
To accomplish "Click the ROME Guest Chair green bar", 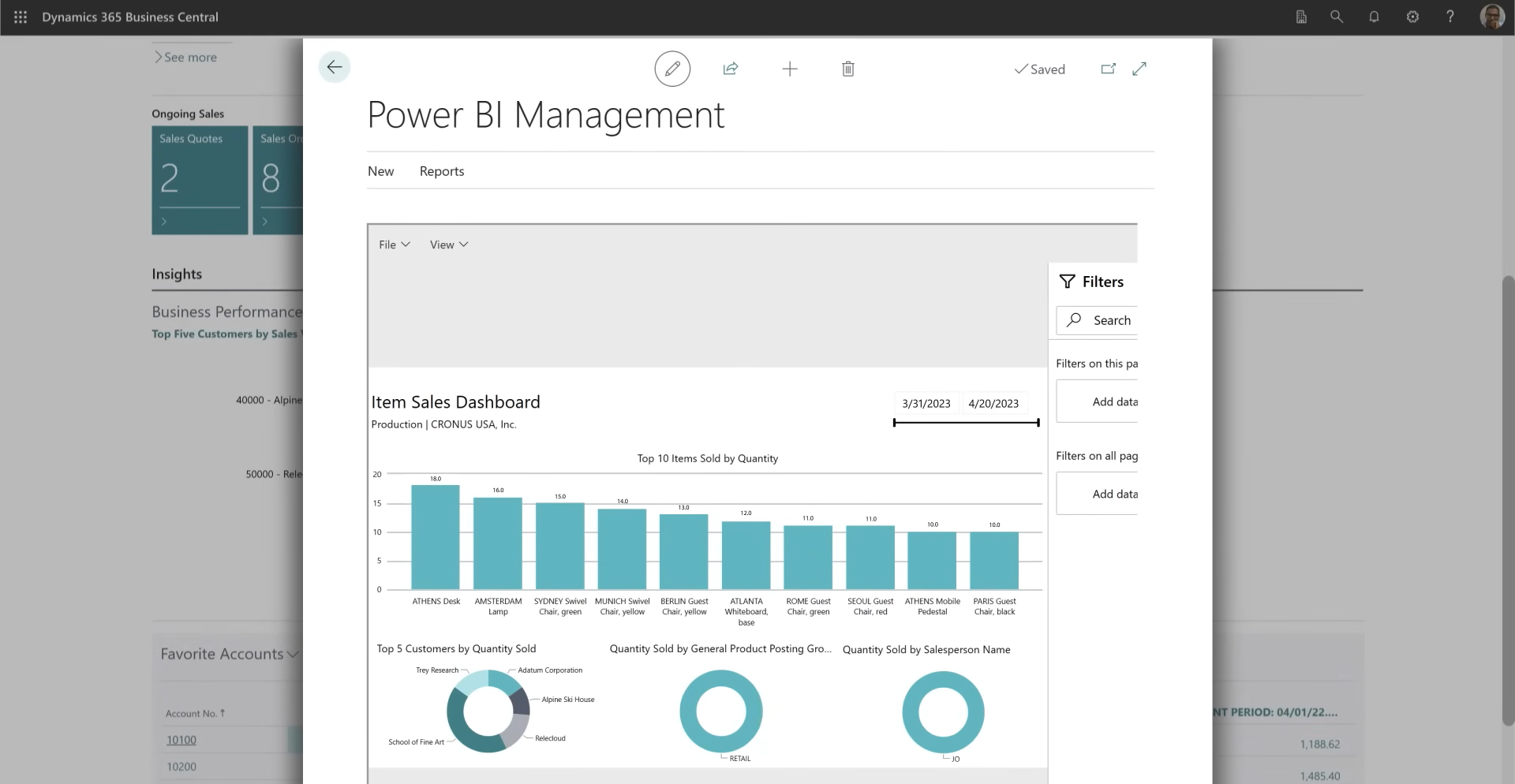I will [808, 558].
